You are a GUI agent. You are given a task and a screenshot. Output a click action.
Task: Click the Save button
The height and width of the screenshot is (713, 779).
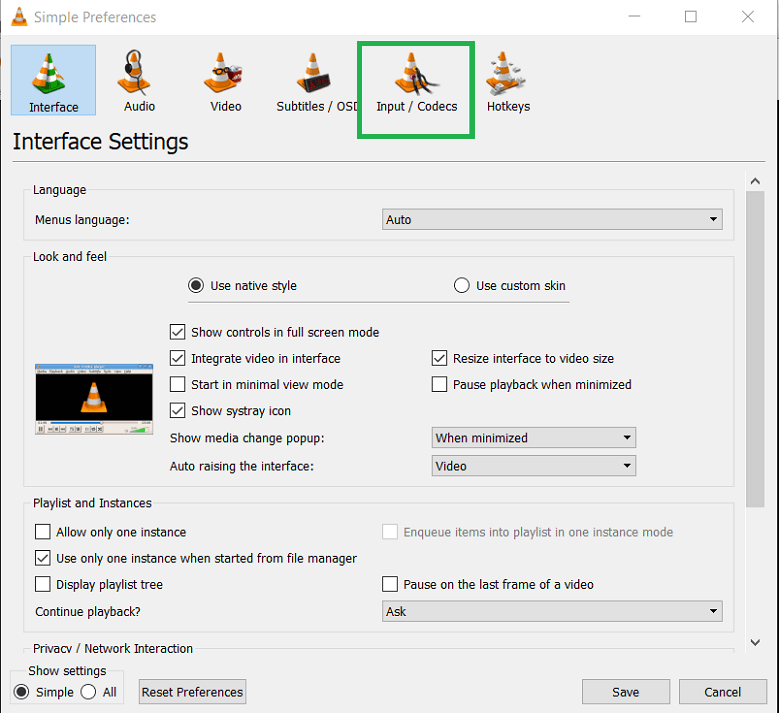pos(625,692)
